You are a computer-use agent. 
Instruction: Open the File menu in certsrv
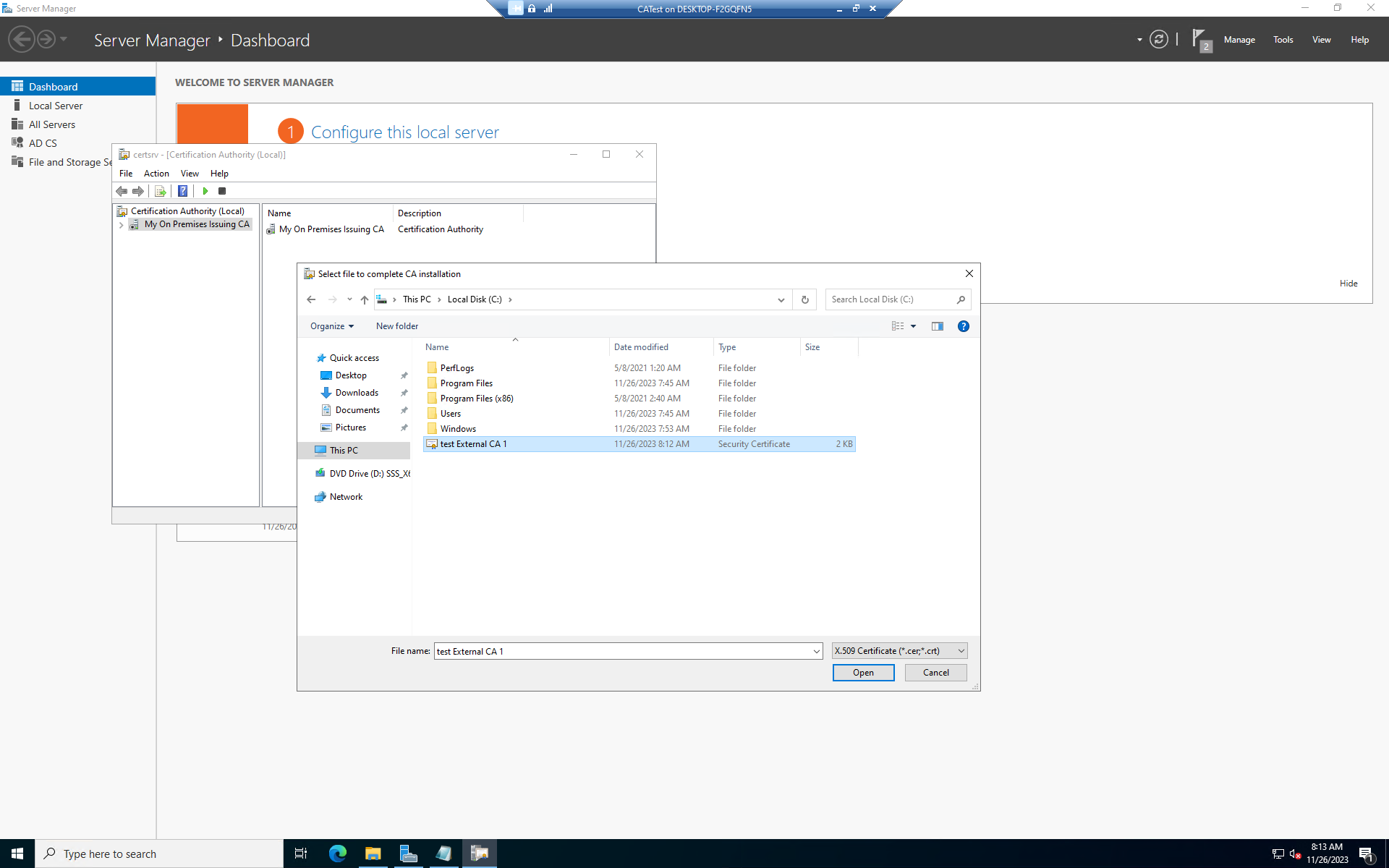click(x=126, y=174)
